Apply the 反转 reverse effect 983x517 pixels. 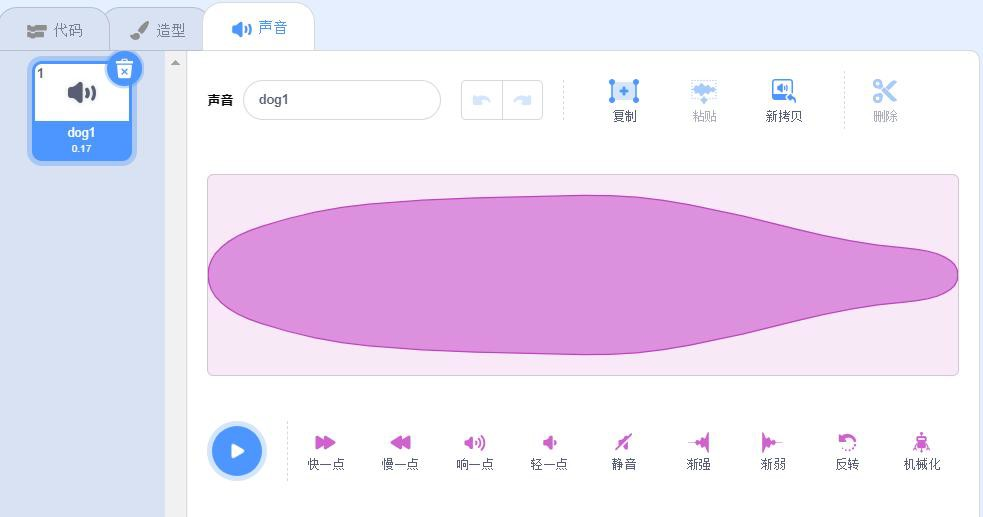(847, 451)
